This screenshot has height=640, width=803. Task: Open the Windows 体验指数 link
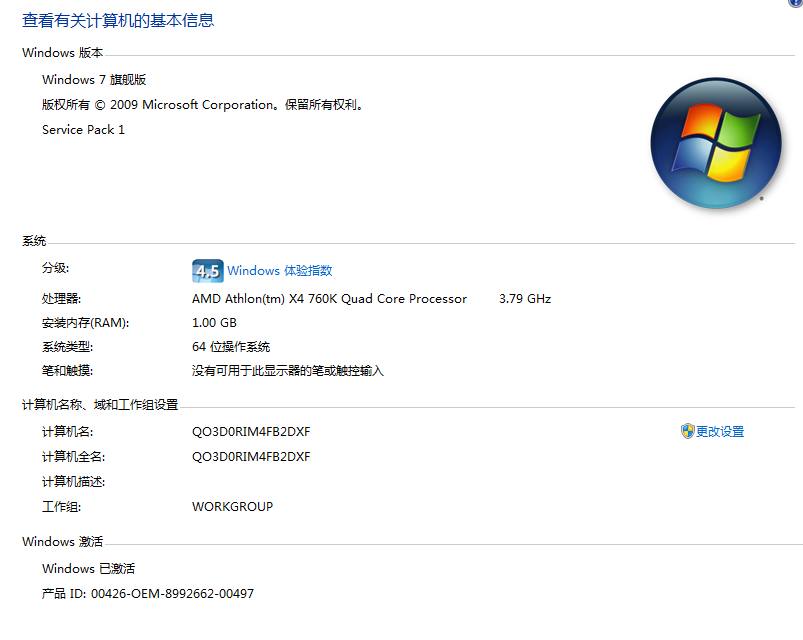[280, 270]
